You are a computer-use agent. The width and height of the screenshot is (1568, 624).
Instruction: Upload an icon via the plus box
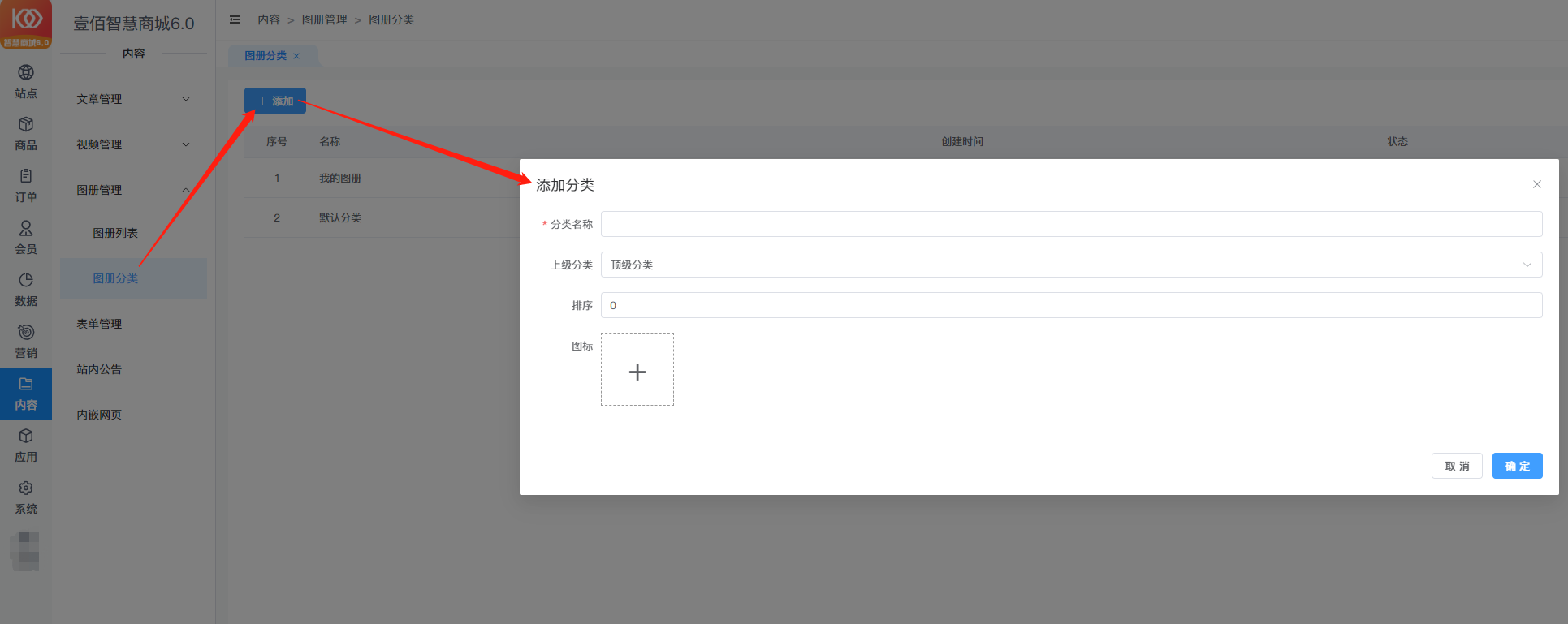click(x=637, y=369)
